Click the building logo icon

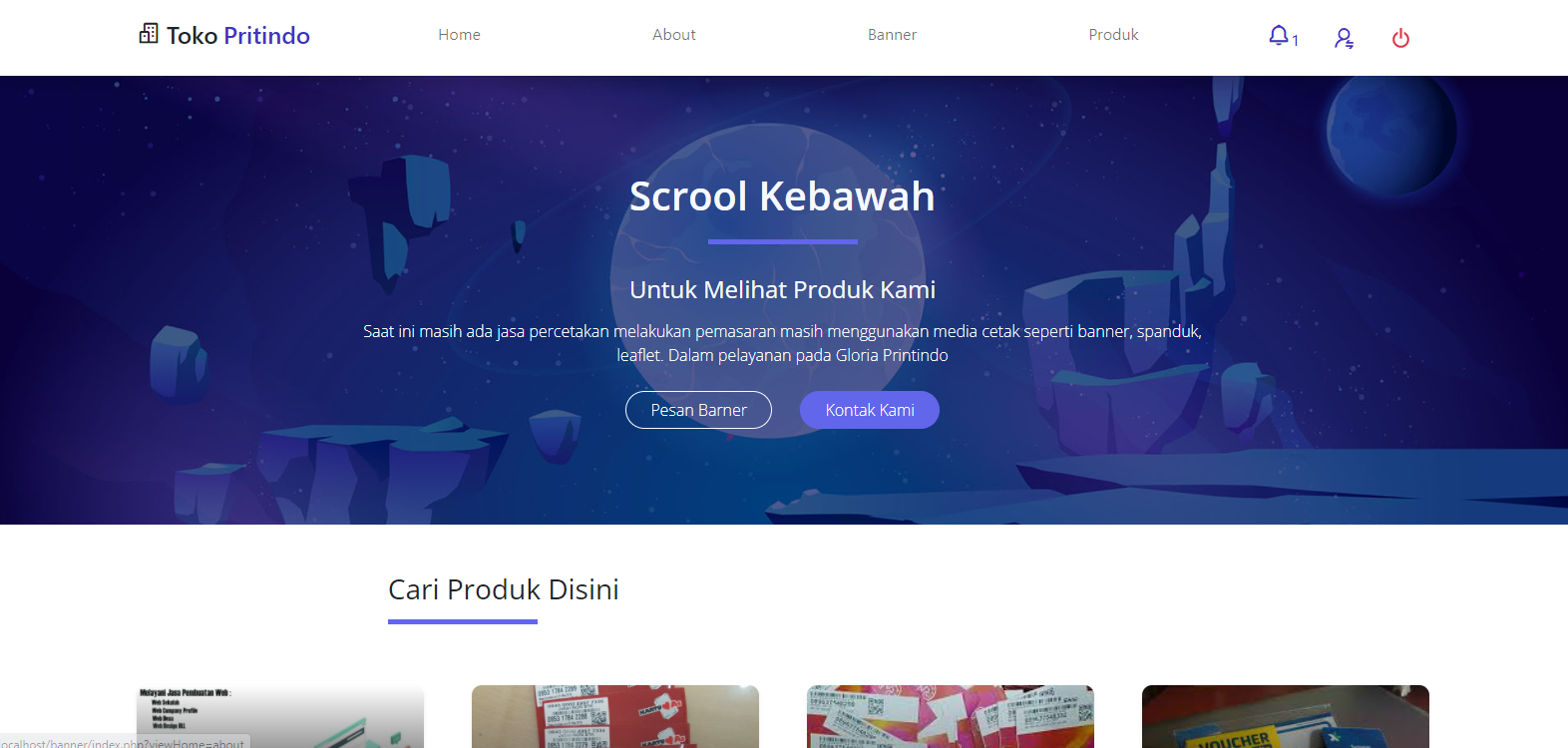149,34
